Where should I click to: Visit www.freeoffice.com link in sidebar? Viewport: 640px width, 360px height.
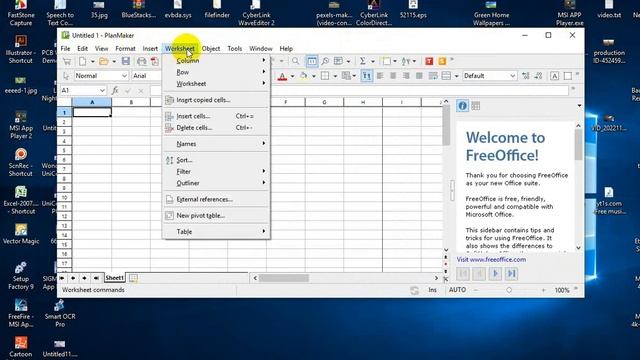click(x=491, y=260)
